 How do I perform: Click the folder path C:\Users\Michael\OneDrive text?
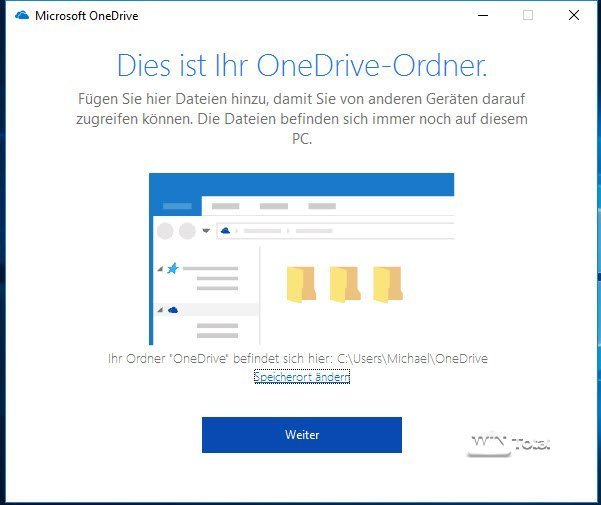[x=412, y=359]
